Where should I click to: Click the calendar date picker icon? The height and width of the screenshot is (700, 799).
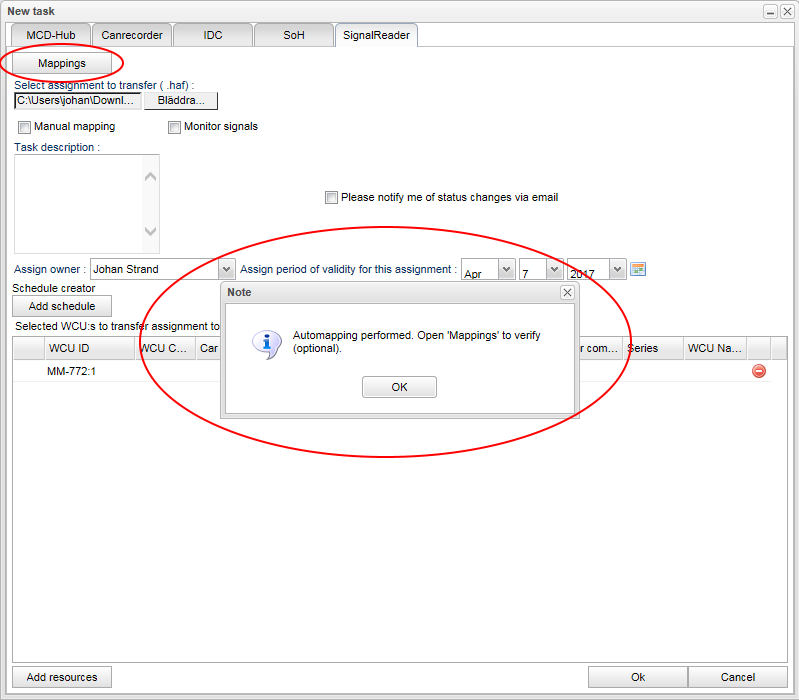tap(639, 269)
